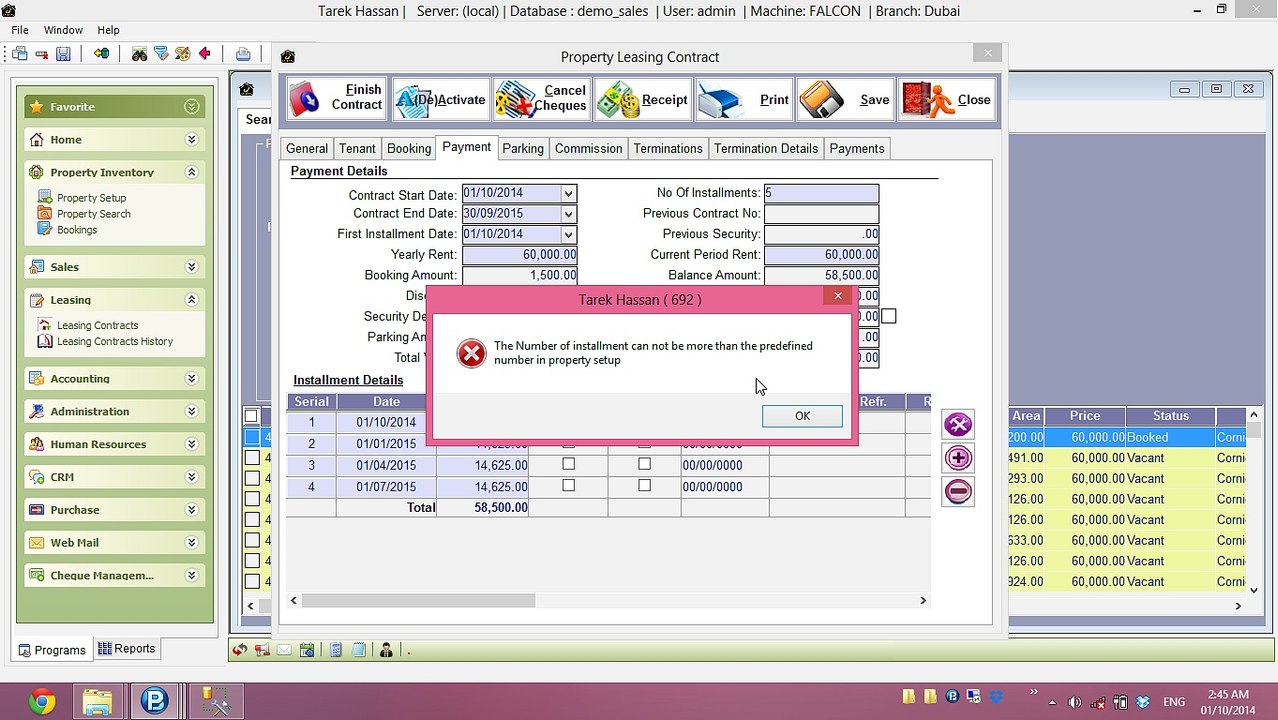Open Property Search in the sidebar
Viewport: 1278px width, 720px height.
pos(93,214)
